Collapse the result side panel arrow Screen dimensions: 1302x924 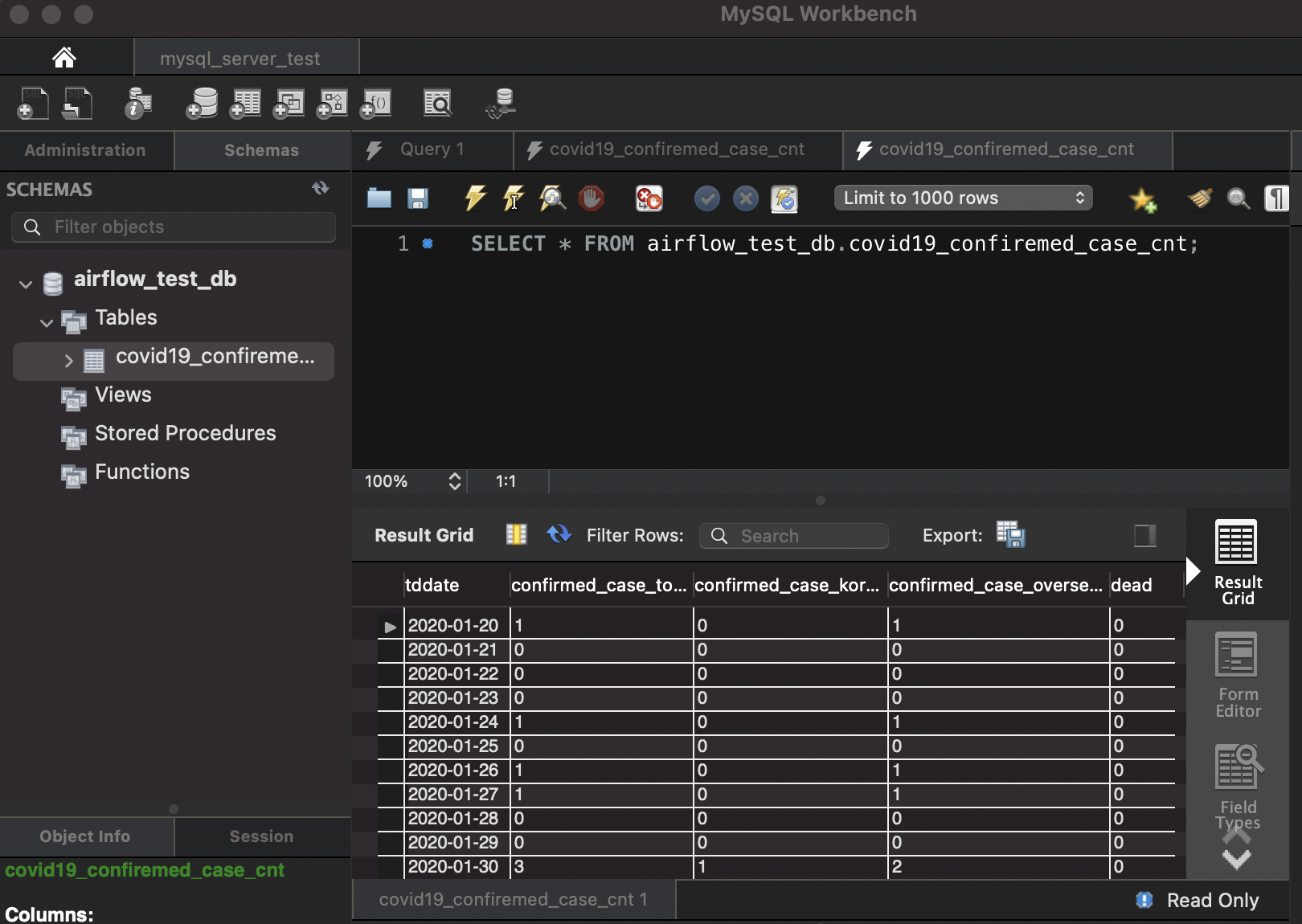(1193, 571)
